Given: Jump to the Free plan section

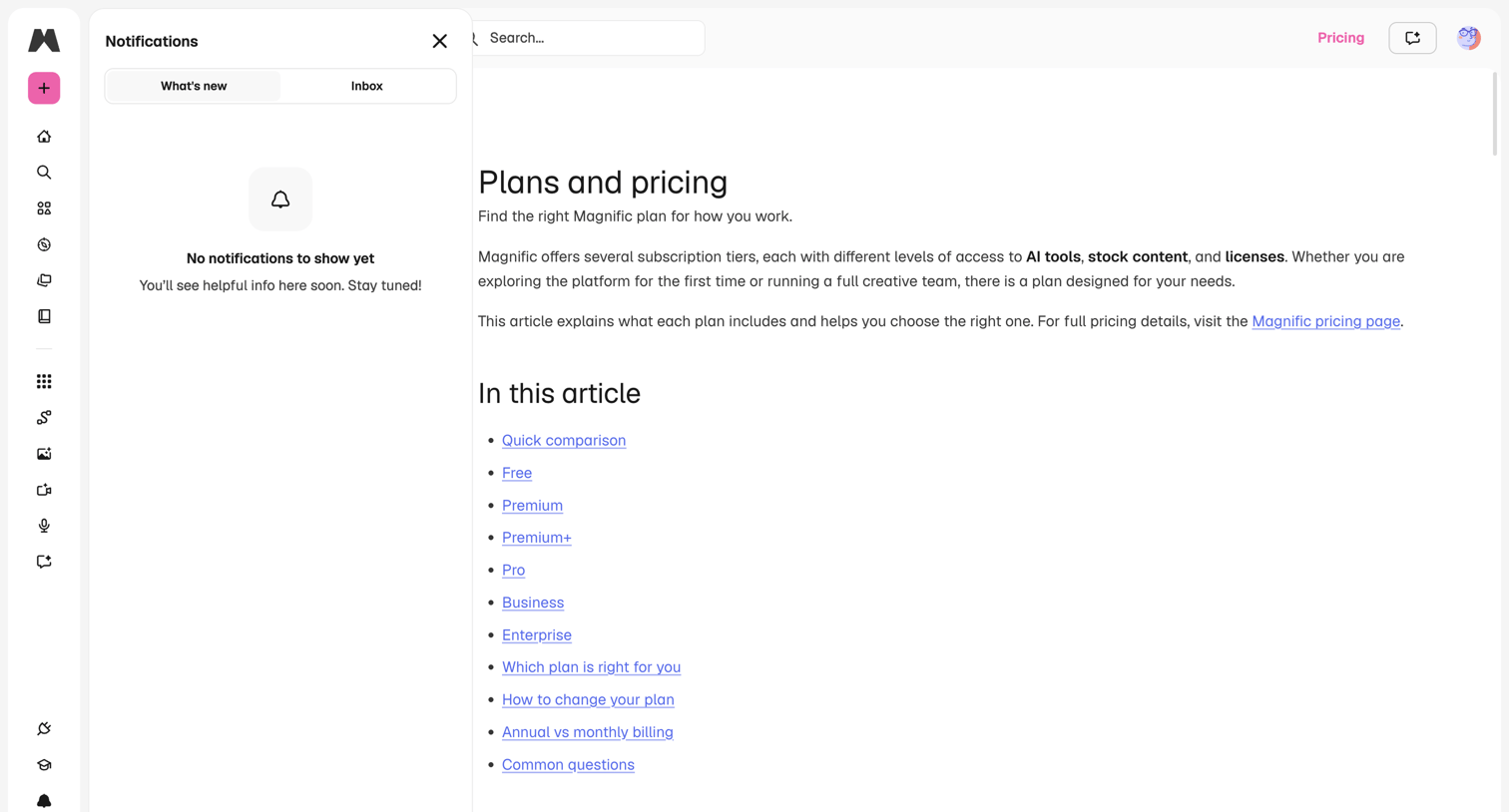Looking at the screenshot, I should coord(517,473).
